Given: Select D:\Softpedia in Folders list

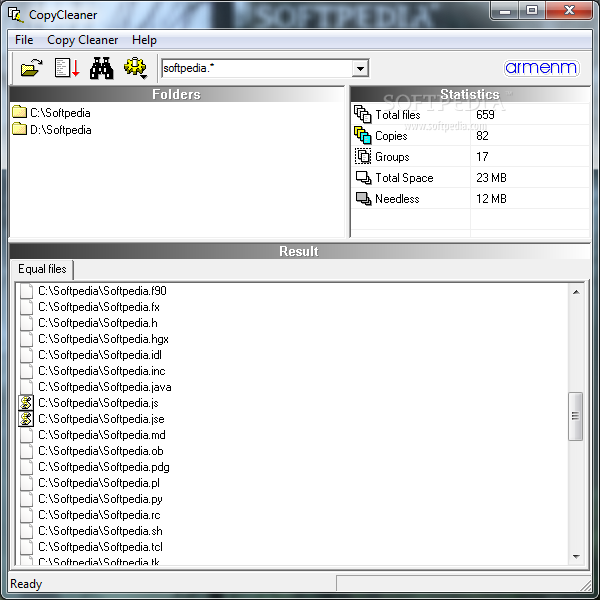Looking at the screenshot, I should (60, 130).
